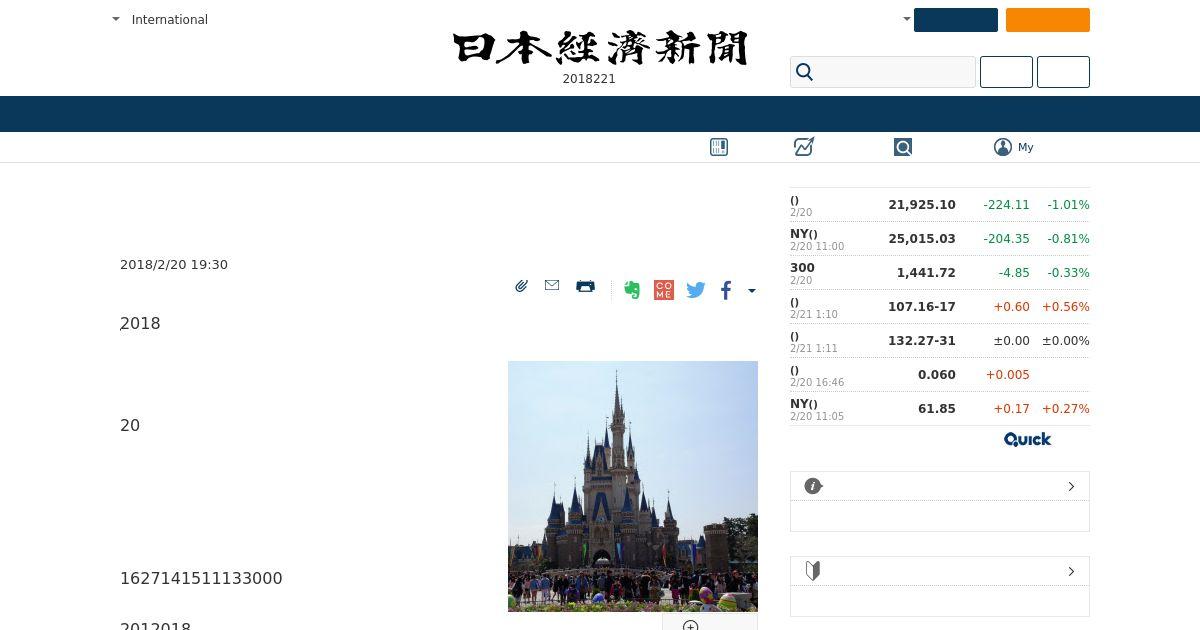This screenshot has width=1200, height=630.
Task: Email the article via the envelope icon
Action: coord(552,285)
